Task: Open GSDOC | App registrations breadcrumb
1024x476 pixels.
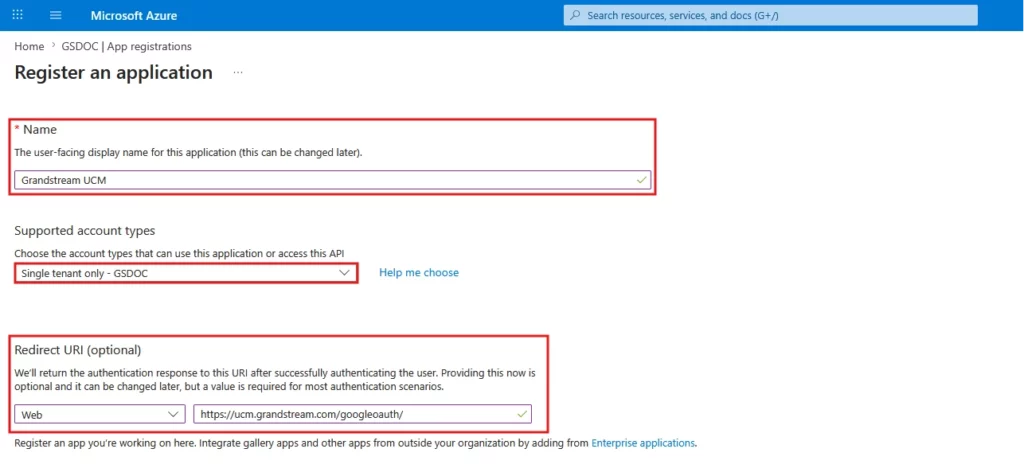Action: click(127, 46)
